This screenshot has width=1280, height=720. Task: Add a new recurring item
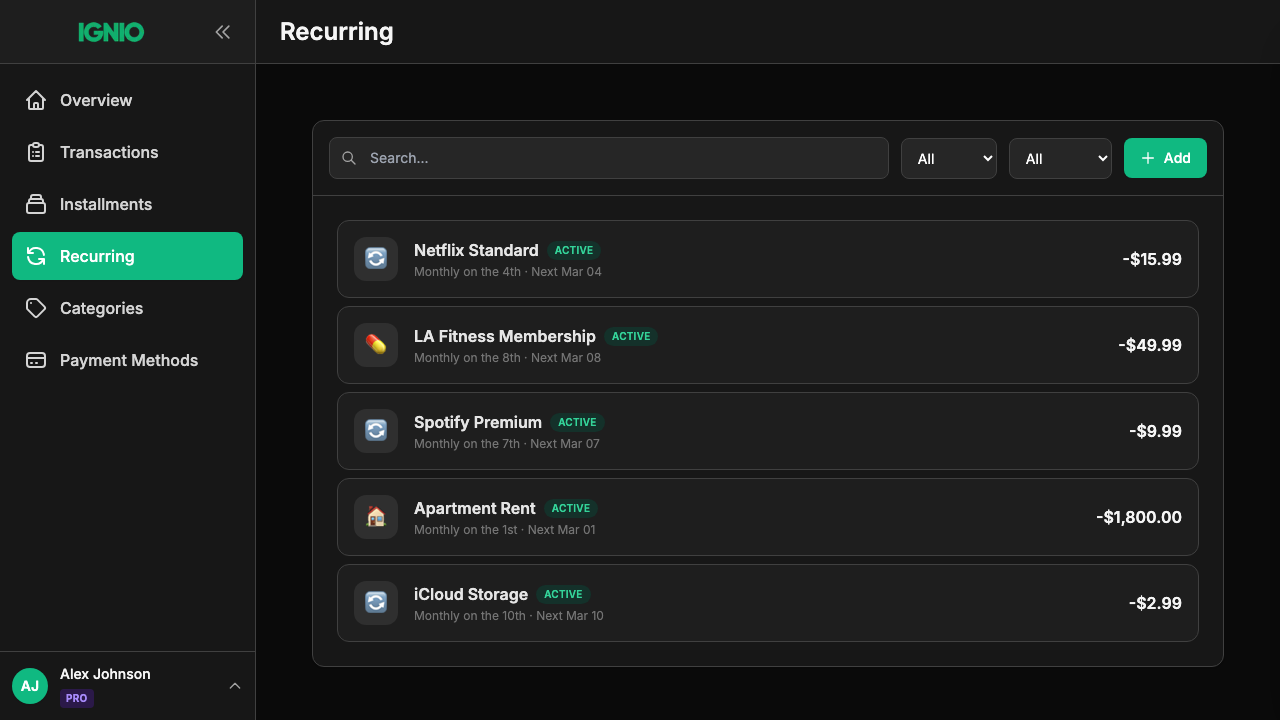pyautogui.click(x=1165, y=158)
